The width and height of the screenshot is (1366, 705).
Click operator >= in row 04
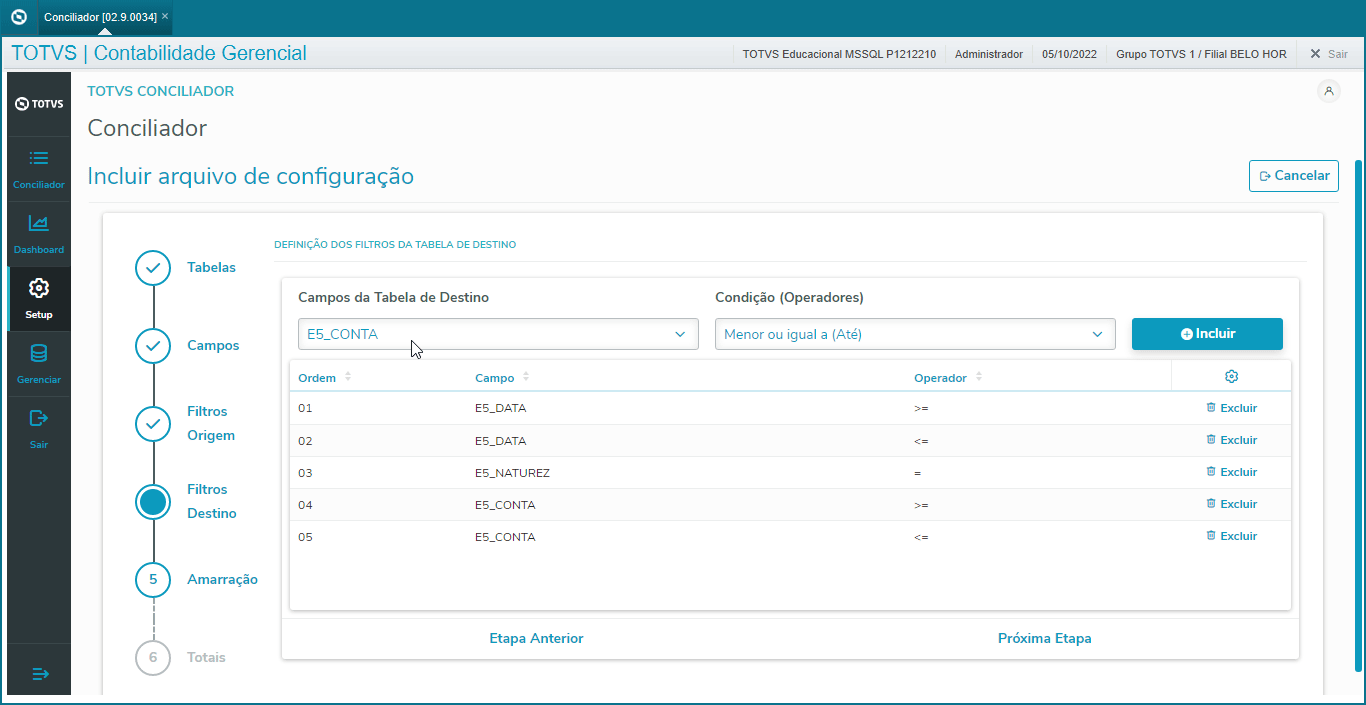[921, 505]
